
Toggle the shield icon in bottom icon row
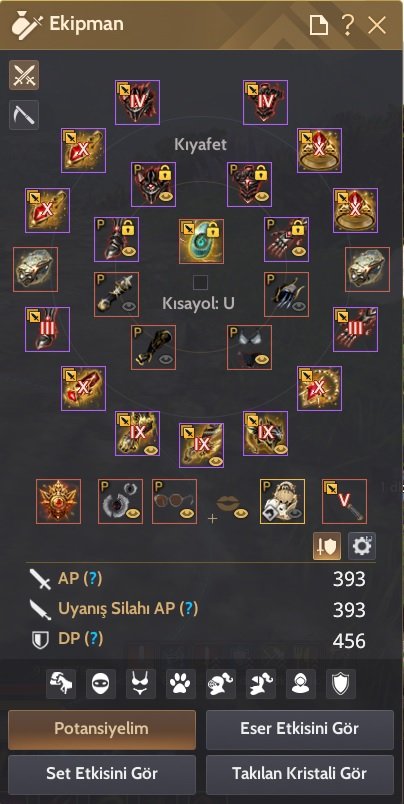[x=340, y=684]
